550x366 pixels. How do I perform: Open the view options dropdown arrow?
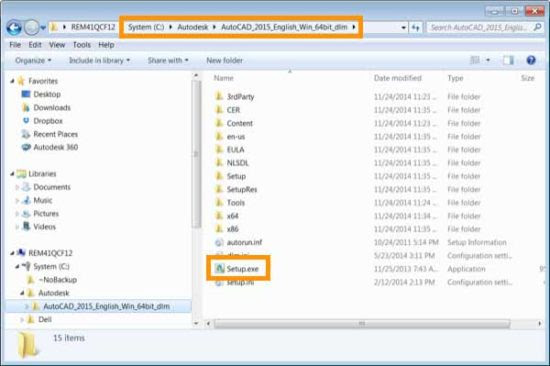[x=488, y=60]
